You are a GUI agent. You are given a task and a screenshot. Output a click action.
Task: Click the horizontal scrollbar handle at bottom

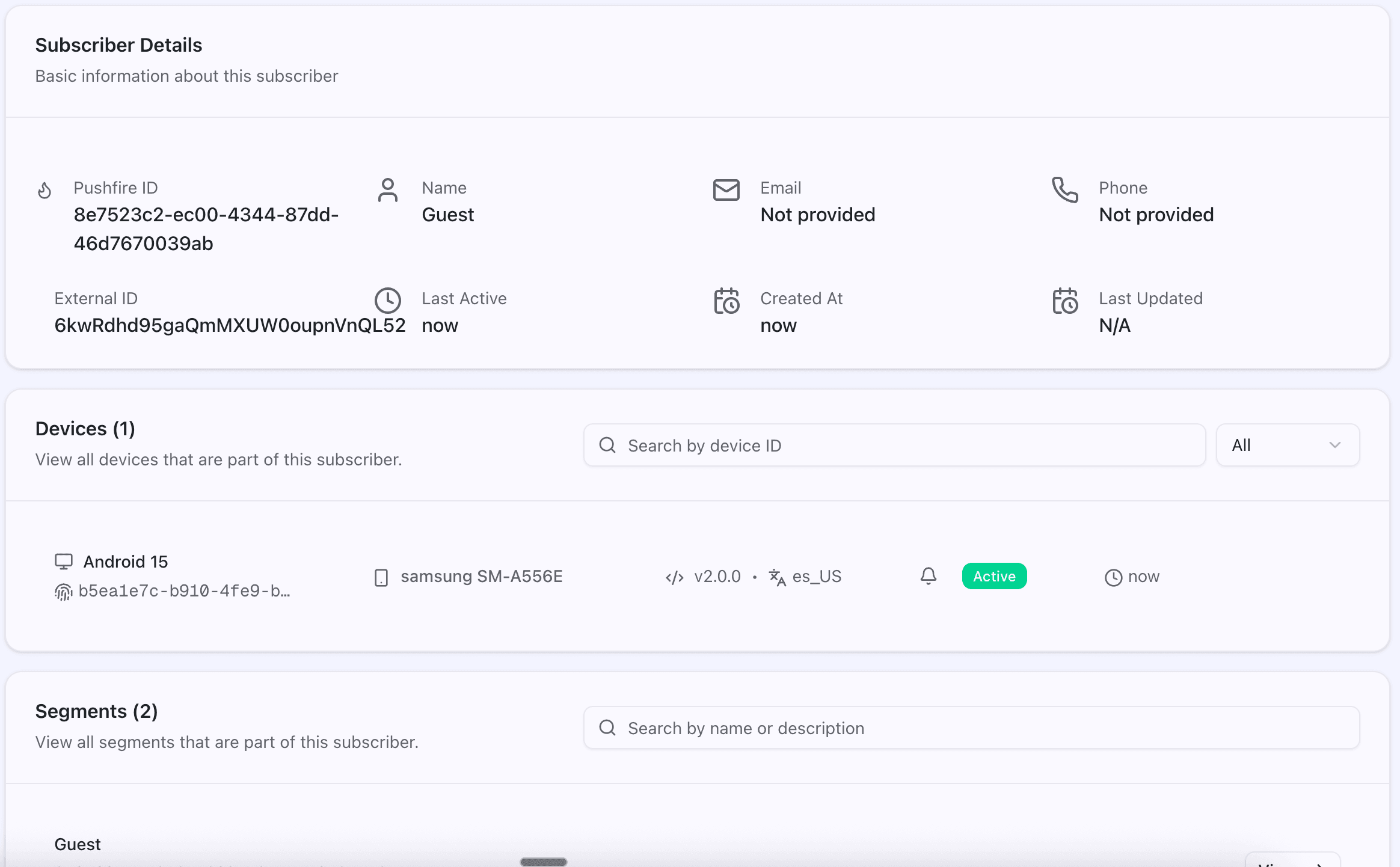click(543, 862)
